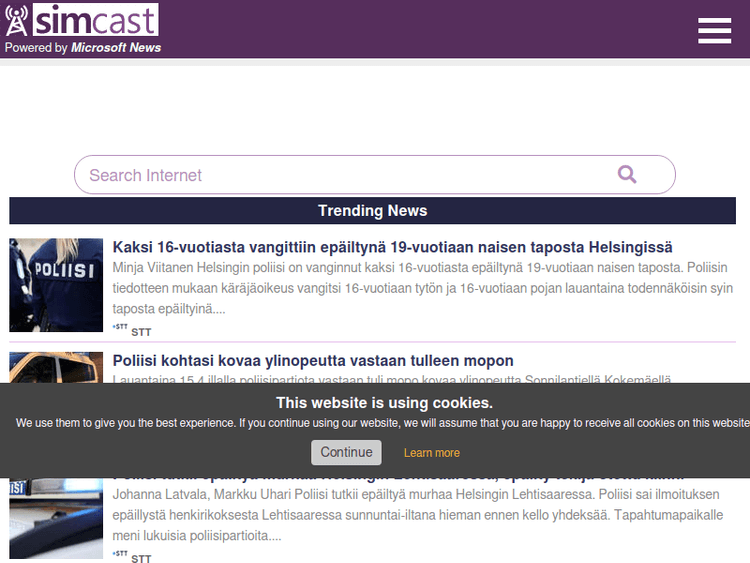Click the cookie notice heading text

384,403
